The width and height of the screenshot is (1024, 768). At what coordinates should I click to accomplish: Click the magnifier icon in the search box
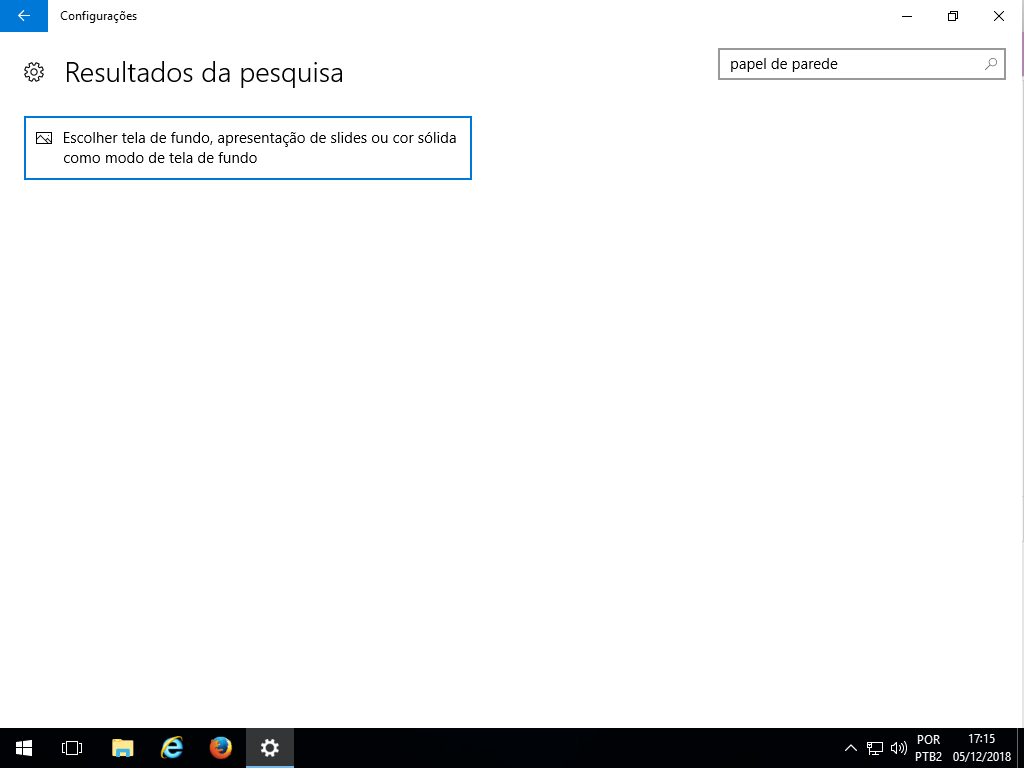[x=990, y=64]
